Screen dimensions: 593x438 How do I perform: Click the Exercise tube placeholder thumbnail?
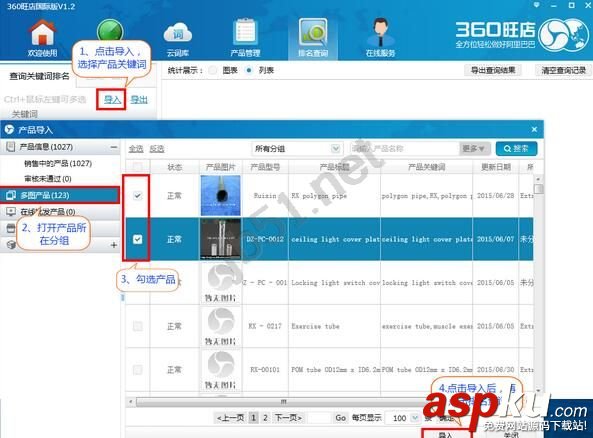coord(220,326)
